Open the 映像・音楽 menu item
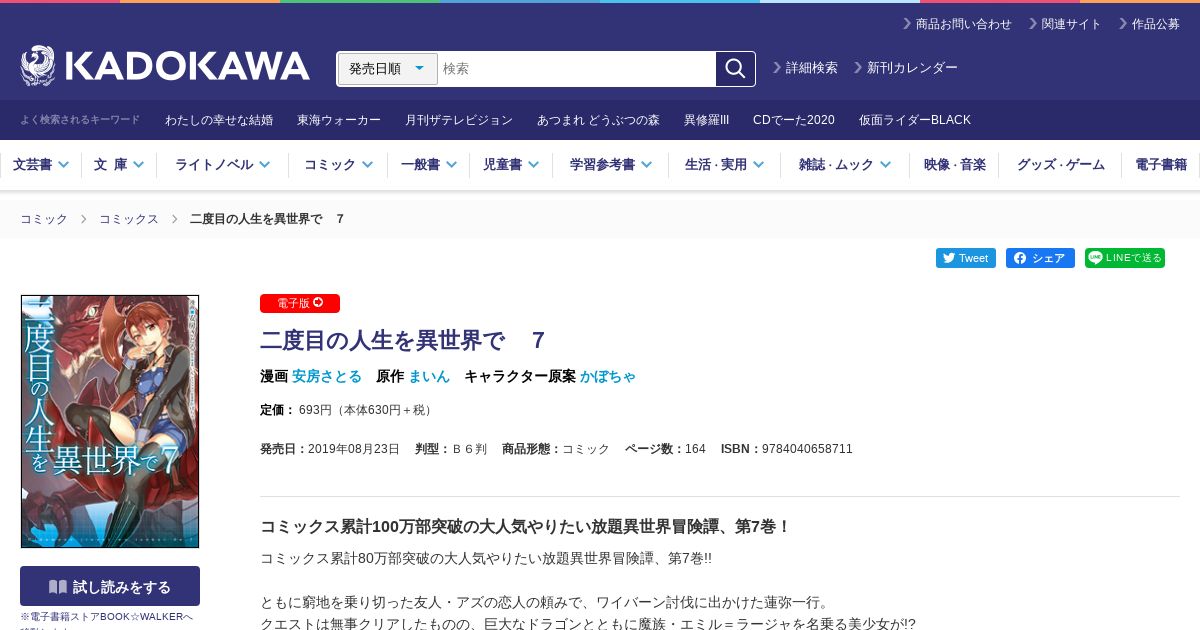Image resolution: width=1200 pixels, height=630 pixels. pyautogui.click(x=955, y=165)
